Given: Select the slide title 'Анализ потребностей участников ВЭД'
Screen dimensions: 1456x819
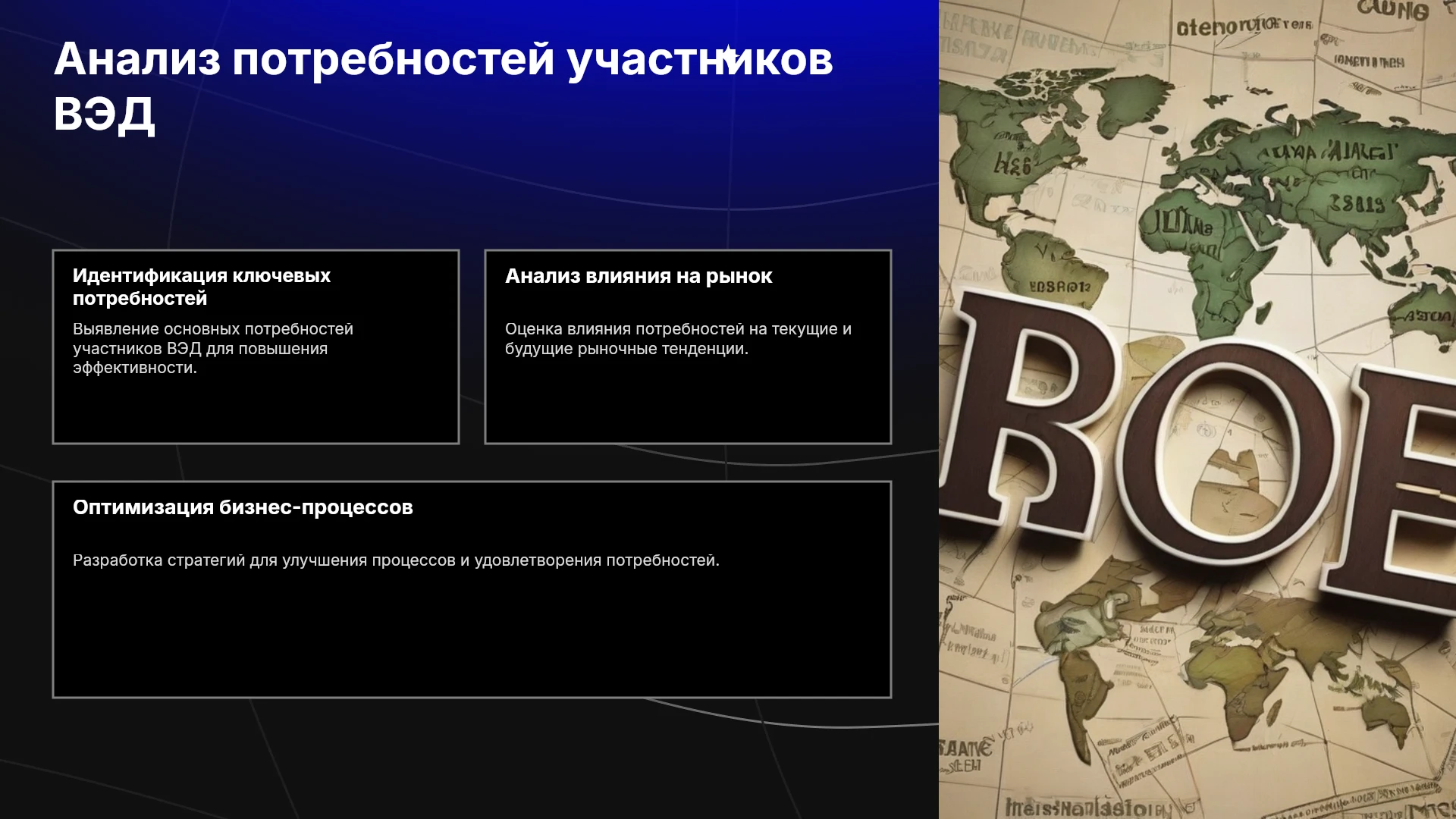Looking at the screenshot, I should (x=444, y=86).
